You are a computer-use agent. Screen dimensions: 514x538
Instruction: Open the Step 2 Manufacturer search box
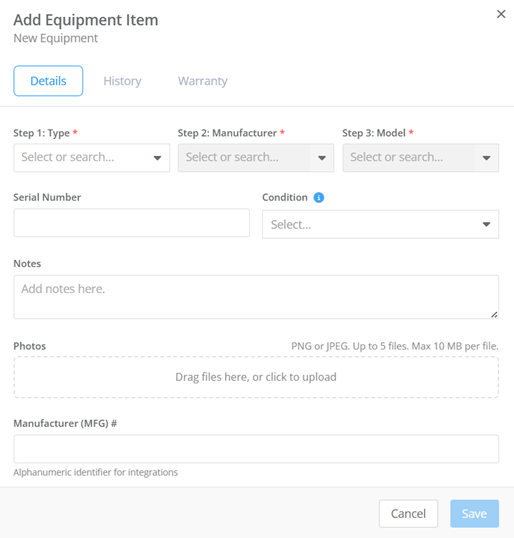click(x=256, y=158)
